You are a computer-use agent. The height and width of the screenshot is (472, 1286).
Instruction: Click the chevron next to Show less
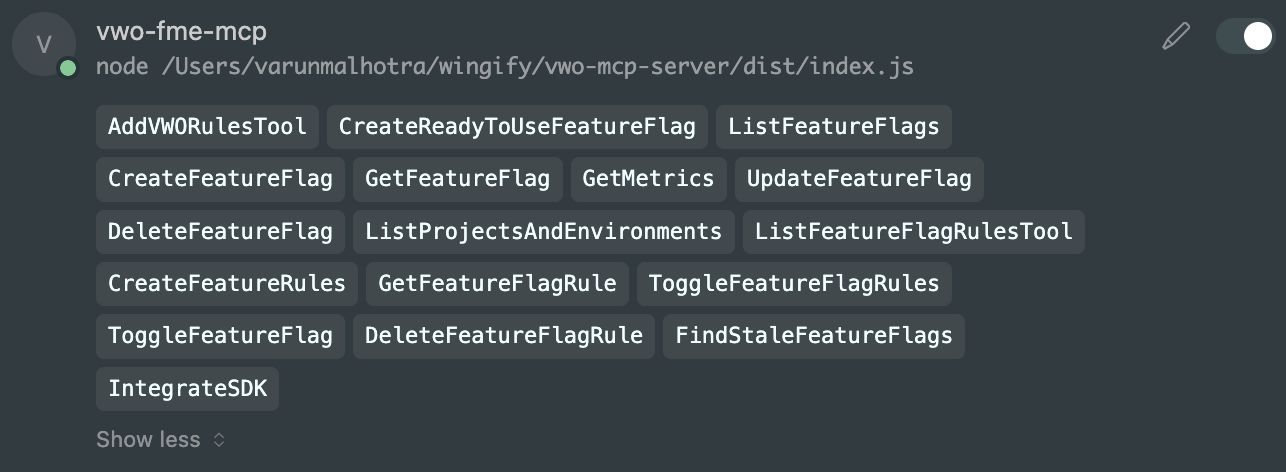click(x=219, y=440)
